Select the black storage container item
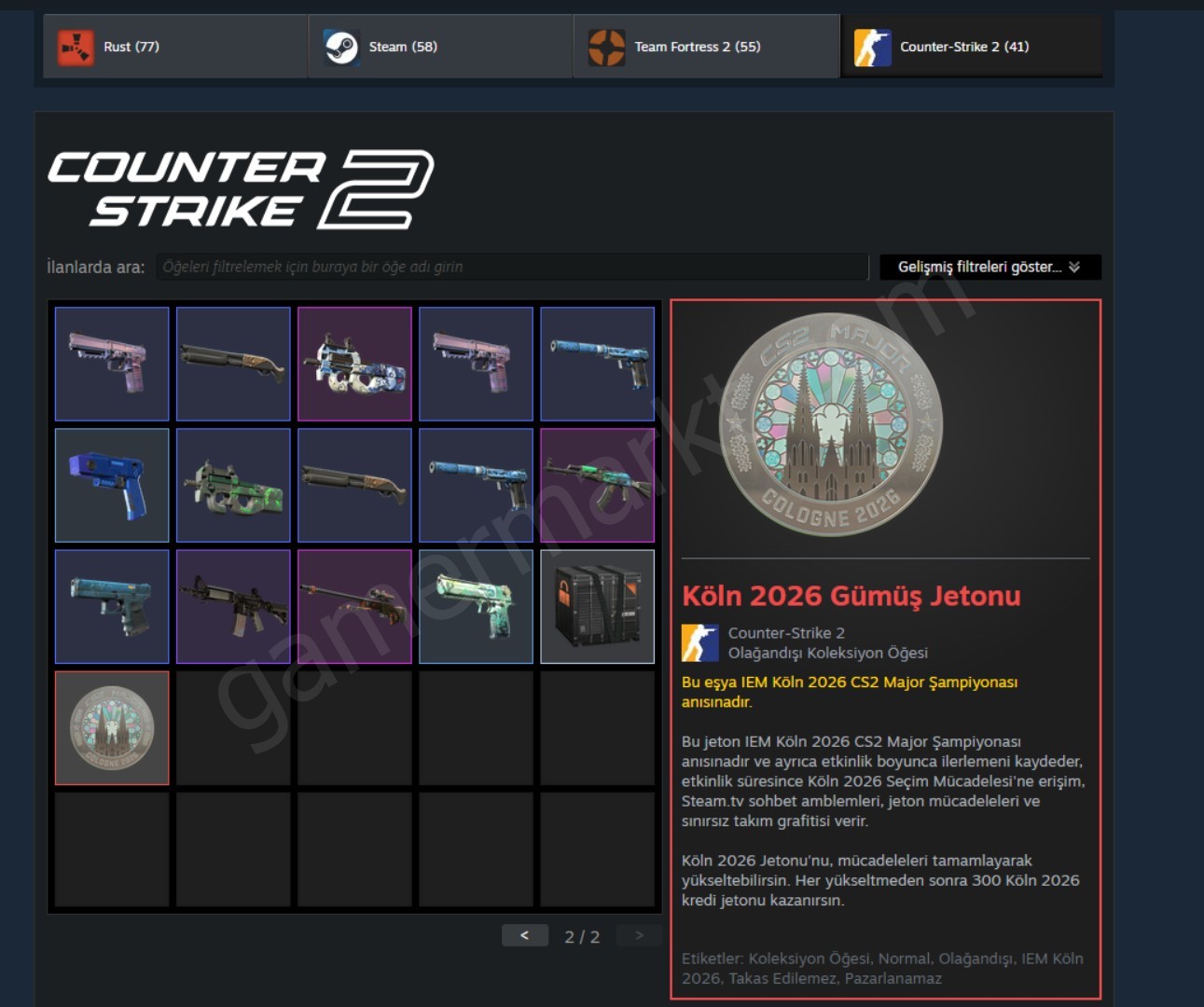The width and height of the screenshot is (1204, 1007). (597, 606)
